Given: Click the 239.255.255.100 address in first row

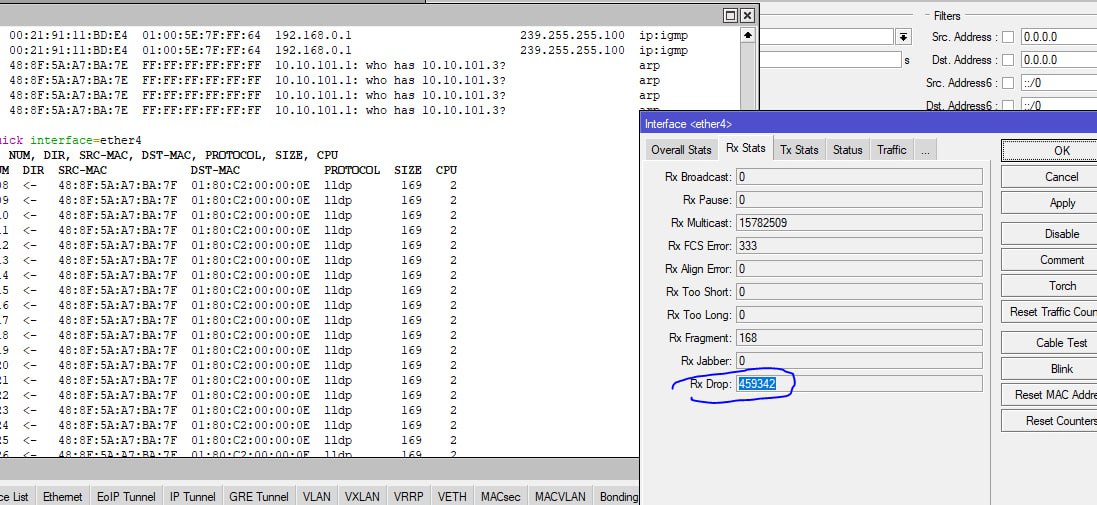Looking at the screenshot, I should click(x=572, y=35).
